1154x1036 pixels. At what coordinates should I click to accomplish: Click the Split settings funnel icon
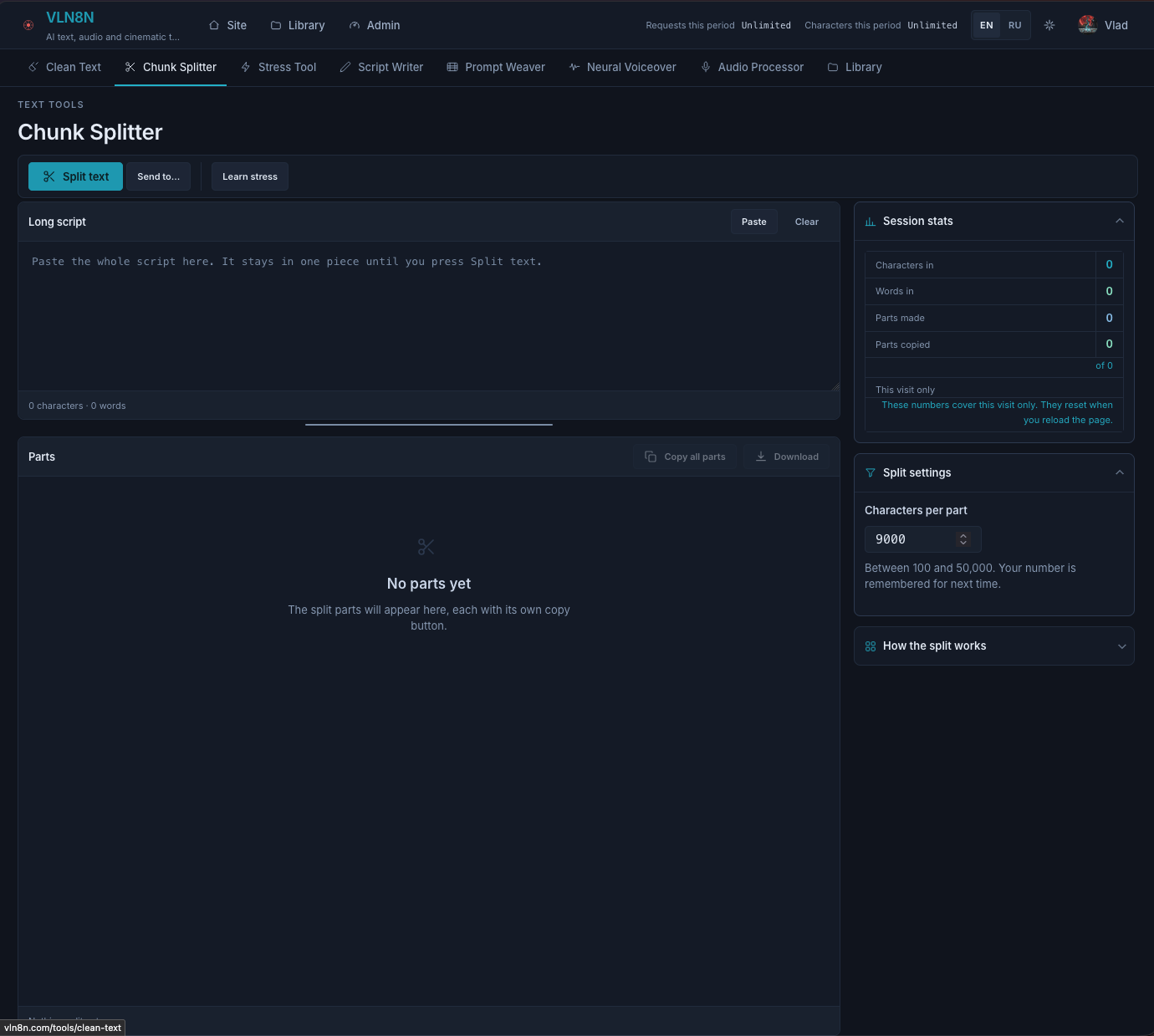[x=871, y=473]
